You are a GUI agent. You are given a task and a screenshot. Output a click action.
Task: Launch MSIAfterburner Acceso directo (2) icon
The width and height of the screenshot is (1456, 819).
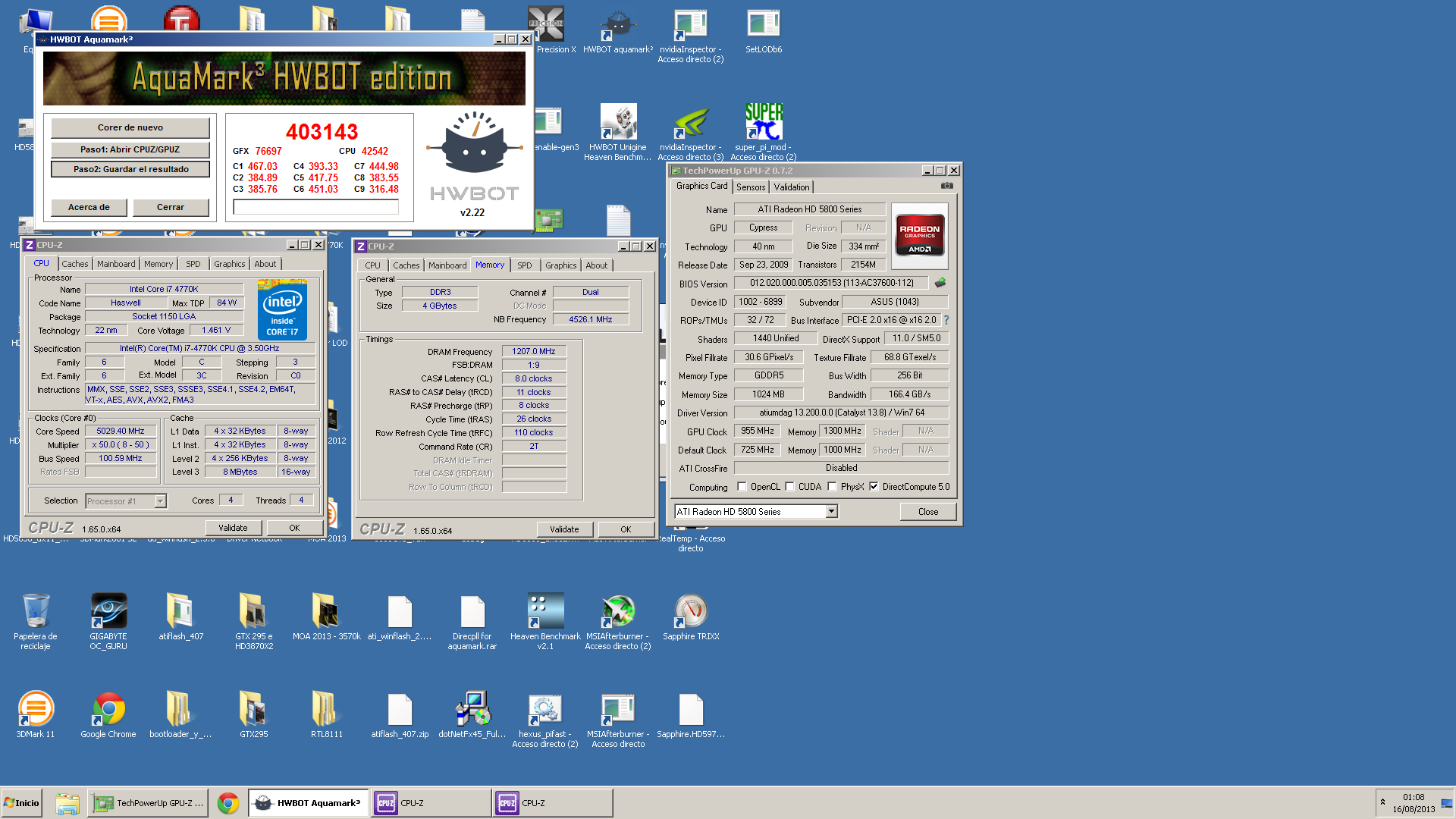618,620
